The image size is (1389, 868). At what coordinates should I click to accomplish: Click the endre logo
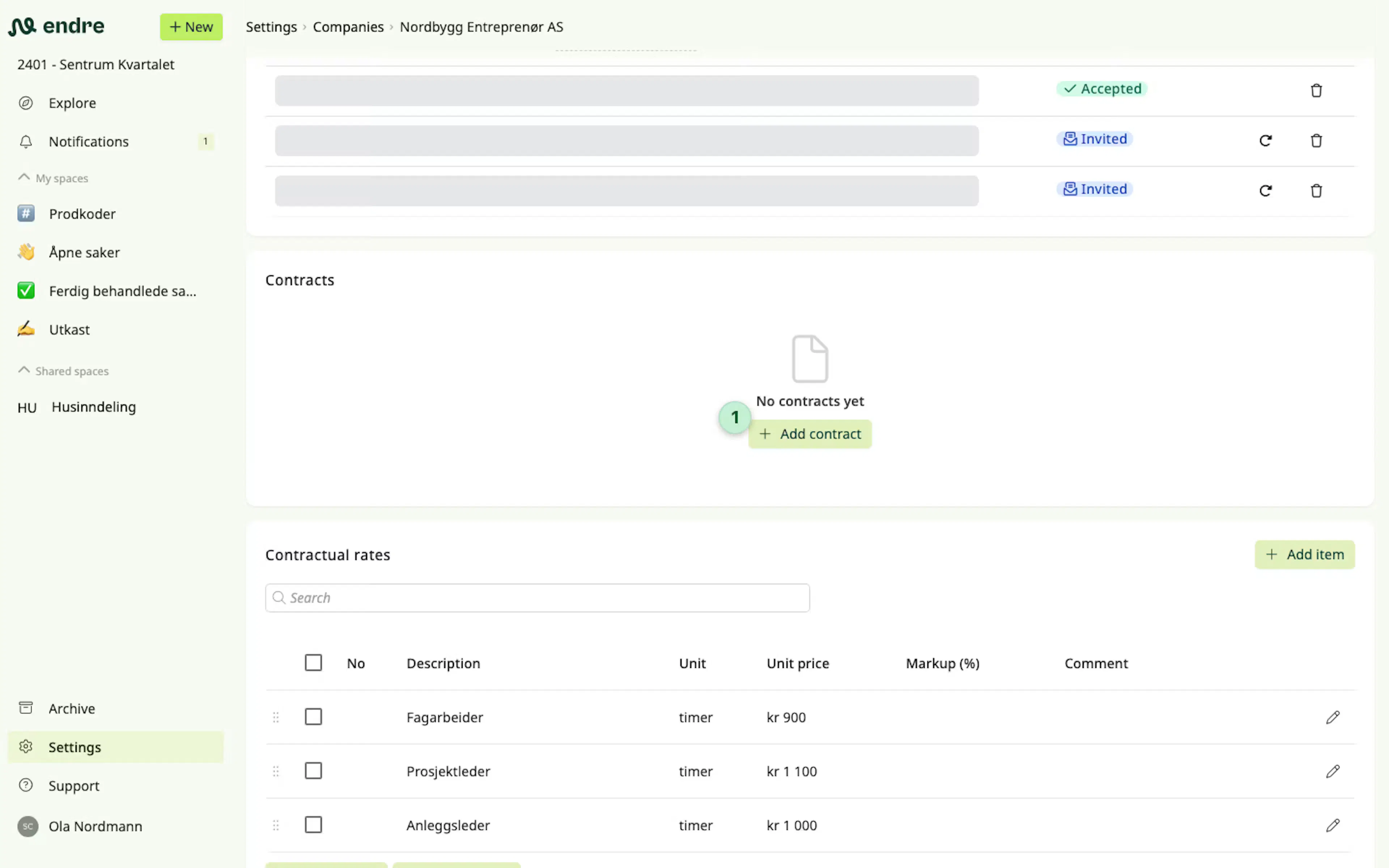(56, 26)
